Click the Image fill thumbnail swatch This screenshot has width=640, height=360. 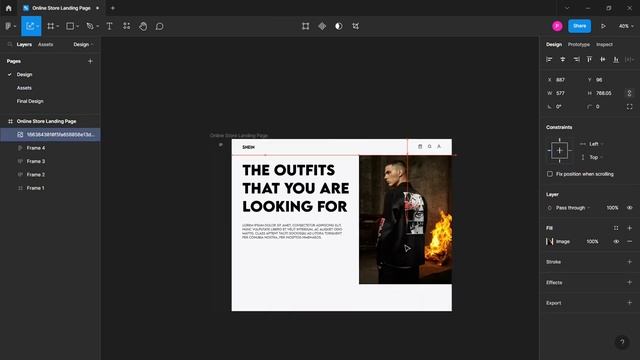(x=550, y=242)
